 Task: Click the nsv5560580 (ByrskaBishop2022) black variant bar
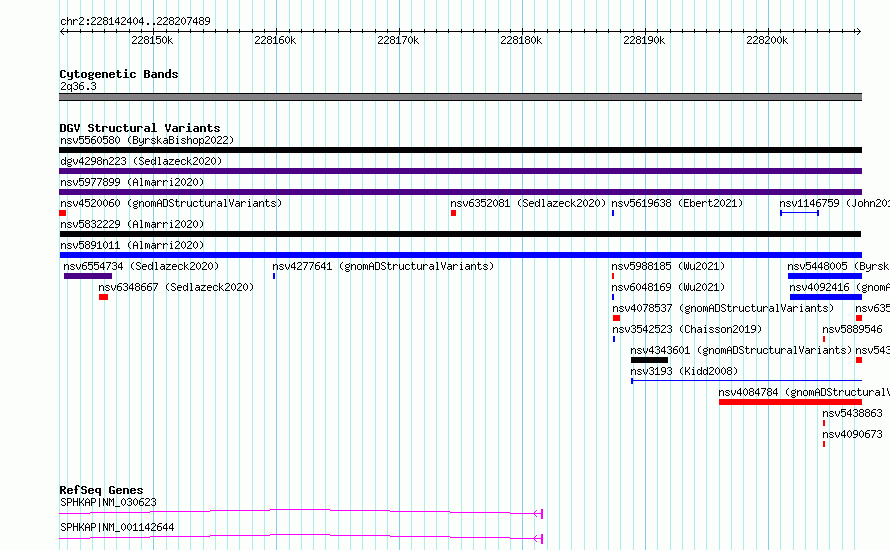tap(460, 150)
